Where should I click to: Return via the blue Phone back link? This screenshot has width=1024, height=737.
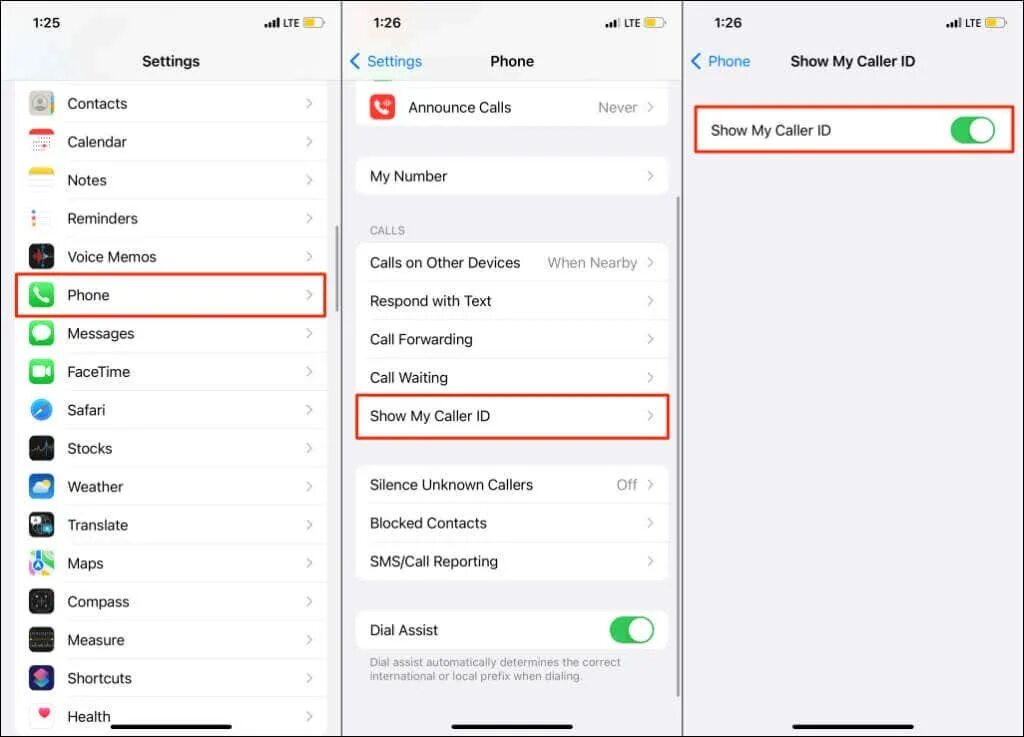click(x=720, y=61)
